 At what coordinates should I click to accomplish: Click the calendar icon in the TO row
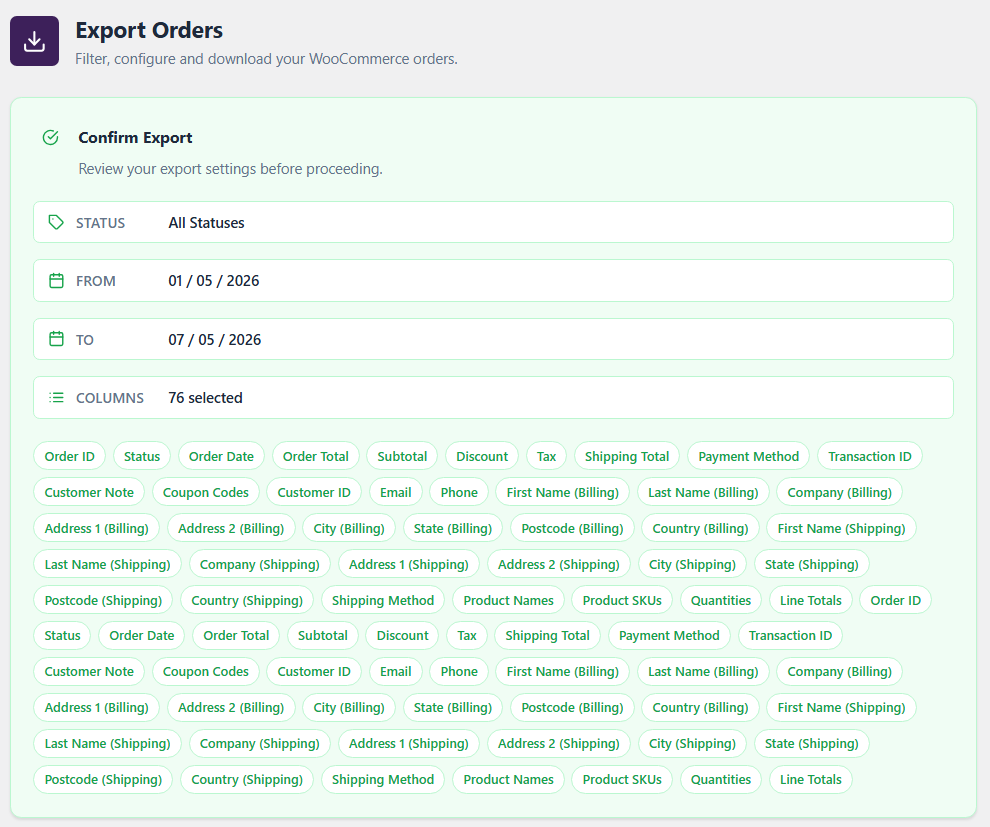[x=56, y=339]
